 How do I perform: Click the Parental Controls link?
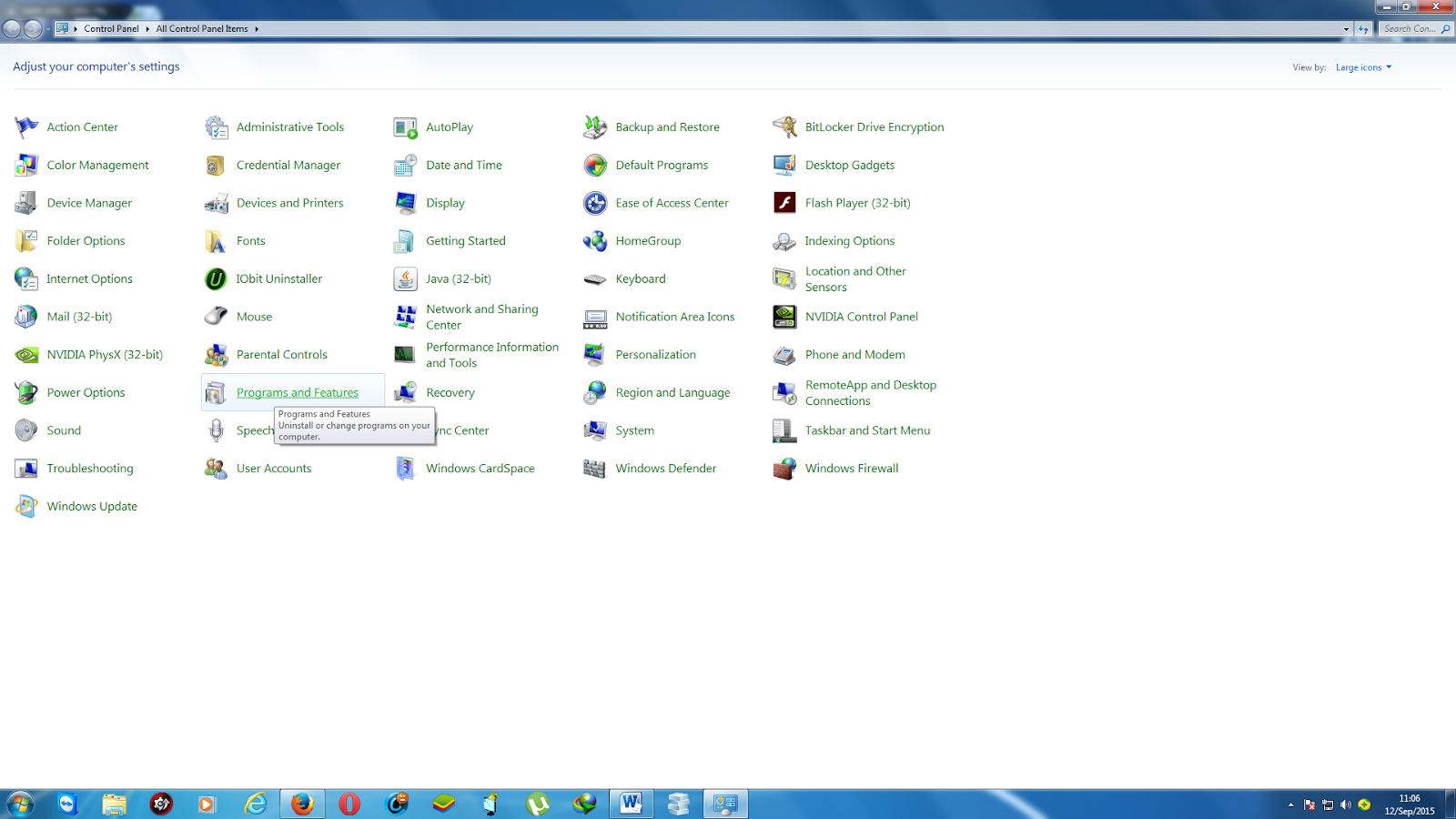[282, 355]
